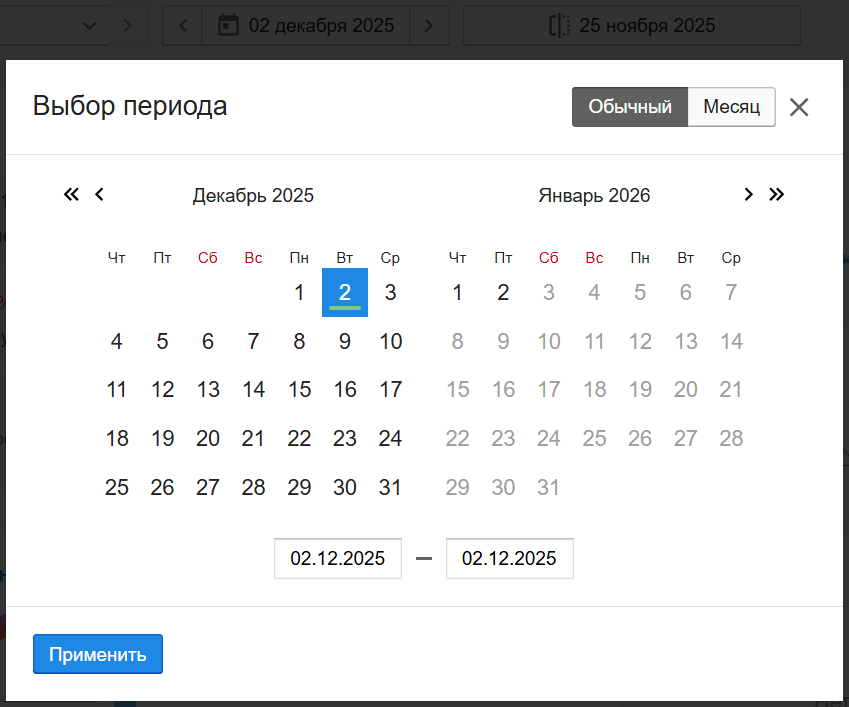Click Декабрь 2025 month header
This screenshot has height=707, width=849.
253,196
